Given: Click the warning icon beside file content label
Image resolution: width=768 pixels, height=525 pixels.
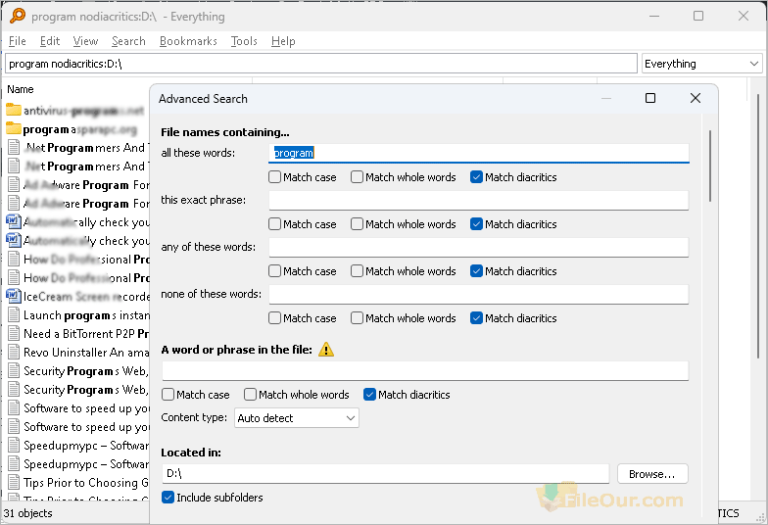Looking at the screenshot, I should click(326, 350).
